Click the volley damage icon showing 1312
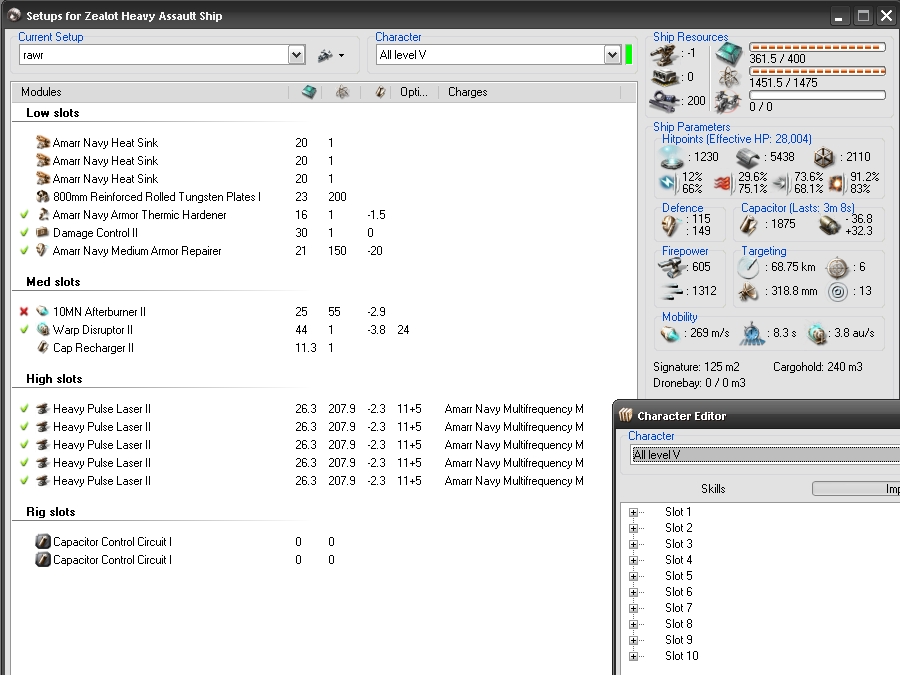 click(x=672, y=291)
